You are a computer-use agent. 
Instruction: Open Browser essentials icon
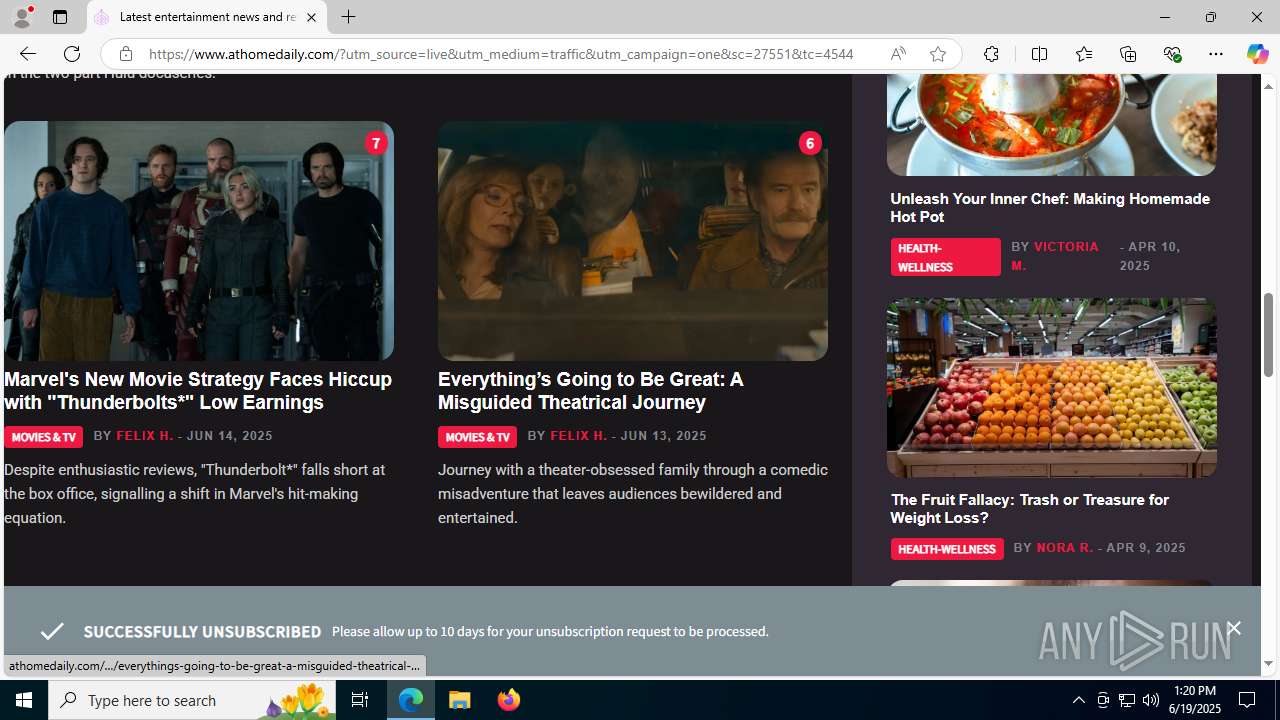coord(1172,54)
